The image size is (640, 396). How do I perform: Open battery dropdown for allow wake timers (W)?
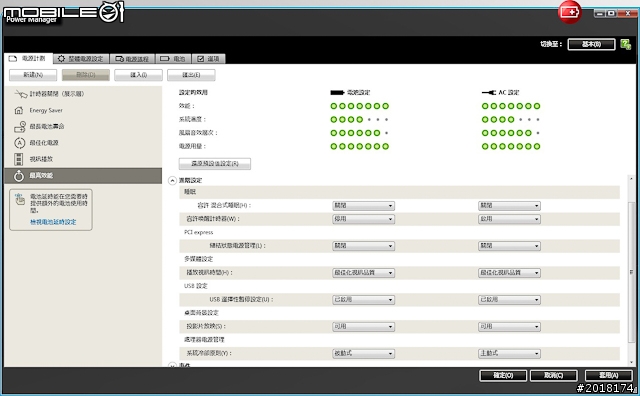[363, 219]
